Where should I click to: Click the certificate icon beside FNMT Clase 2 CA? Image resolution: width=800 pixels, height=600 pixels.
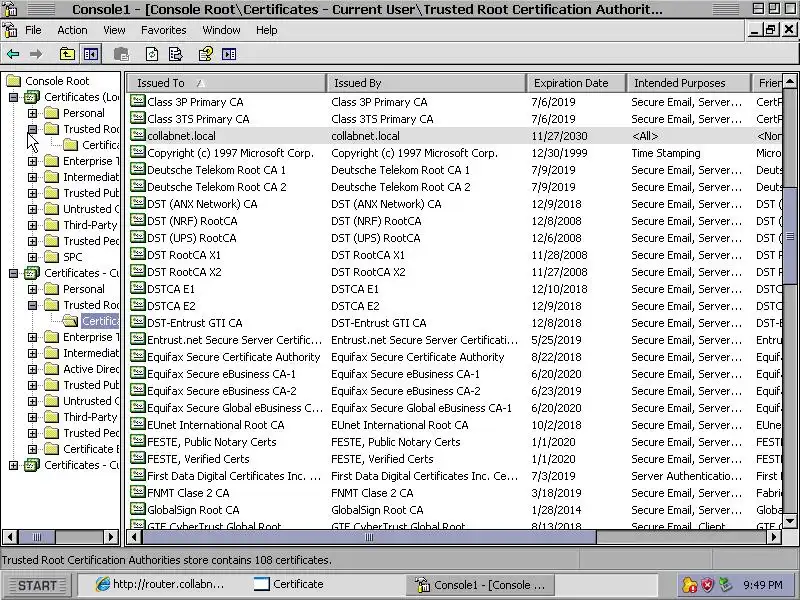click(x=137, y=492)
